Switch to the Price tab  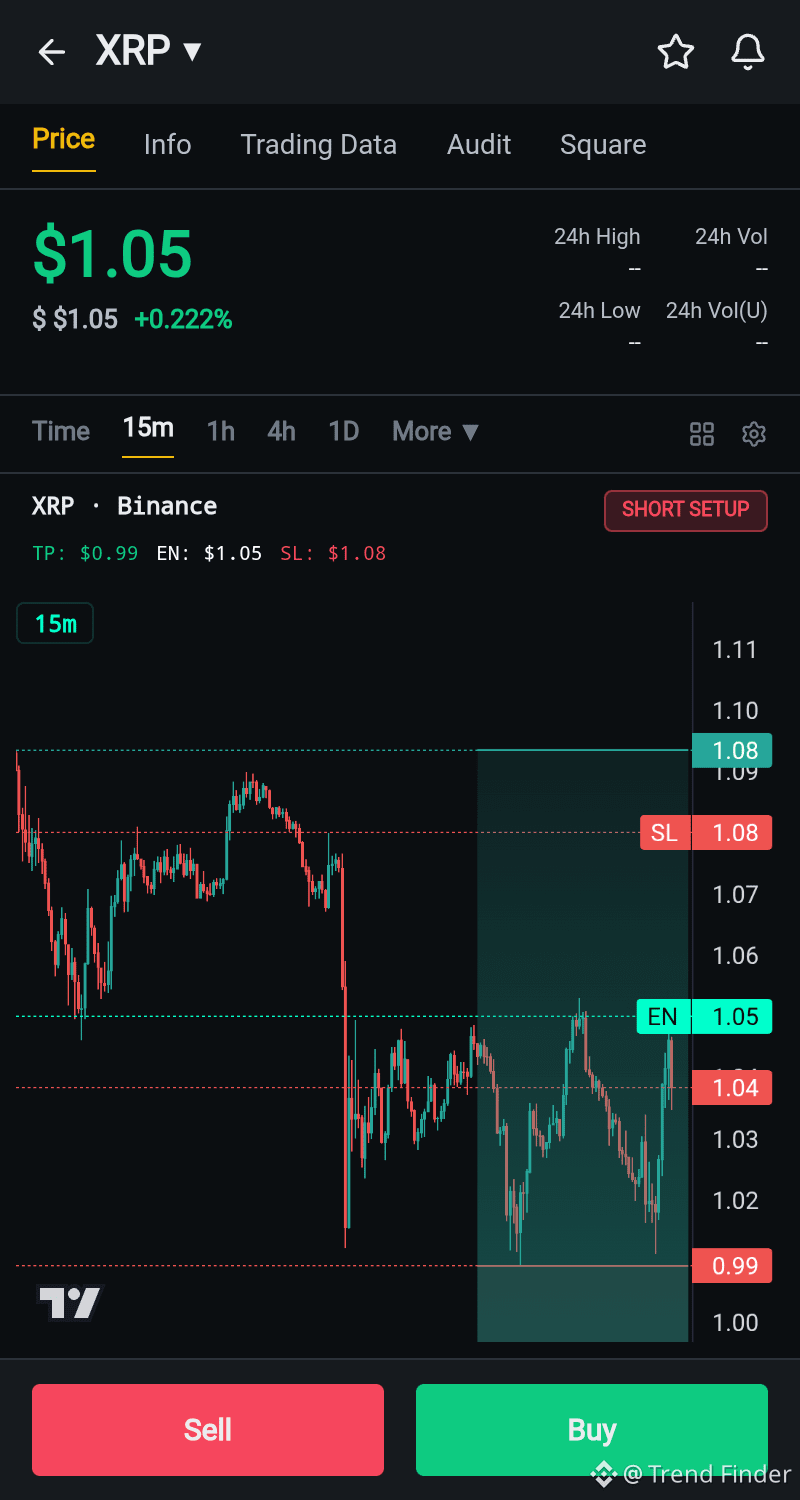64,139
